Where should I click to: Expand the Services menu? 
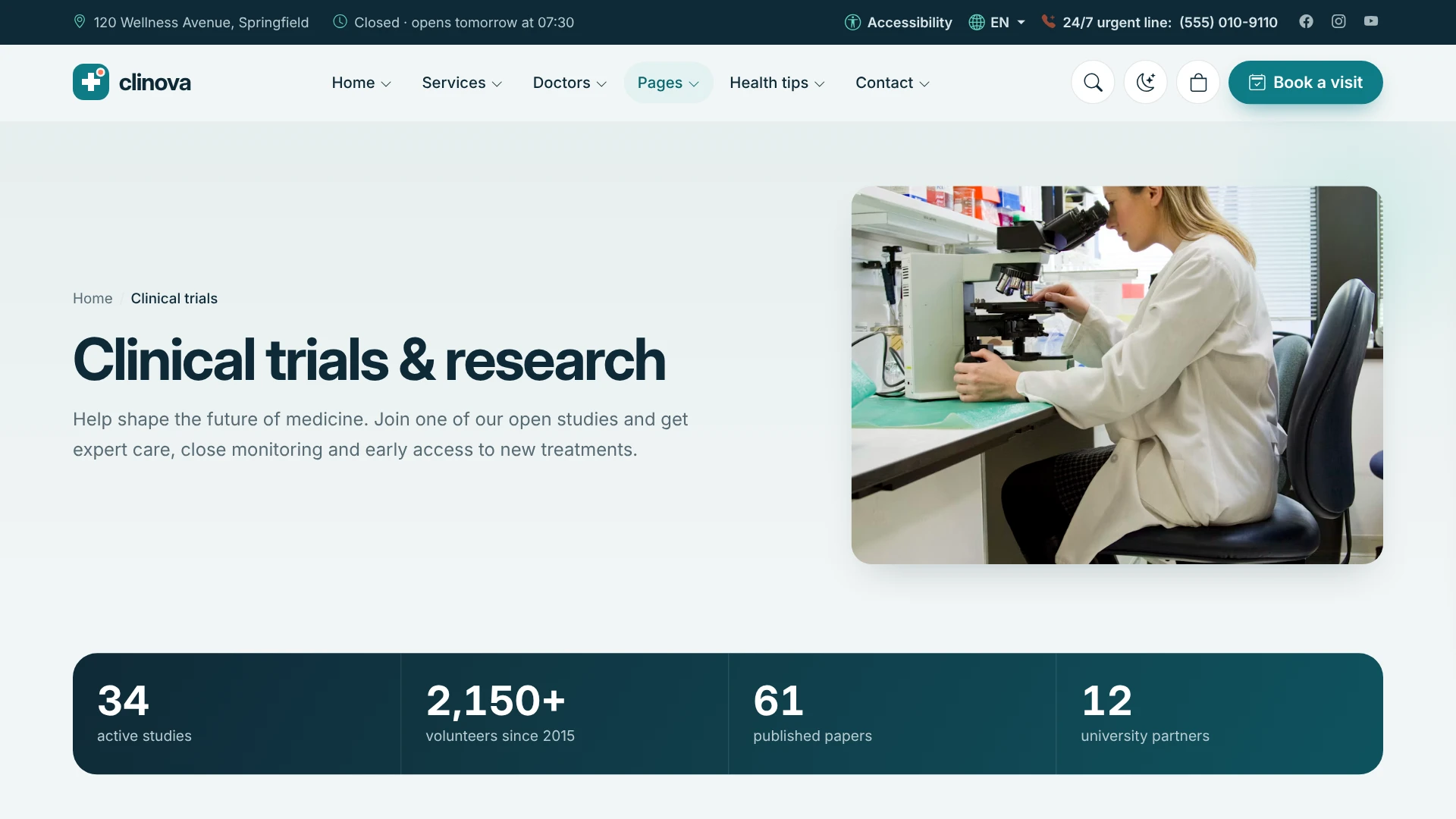click(462, 83)
